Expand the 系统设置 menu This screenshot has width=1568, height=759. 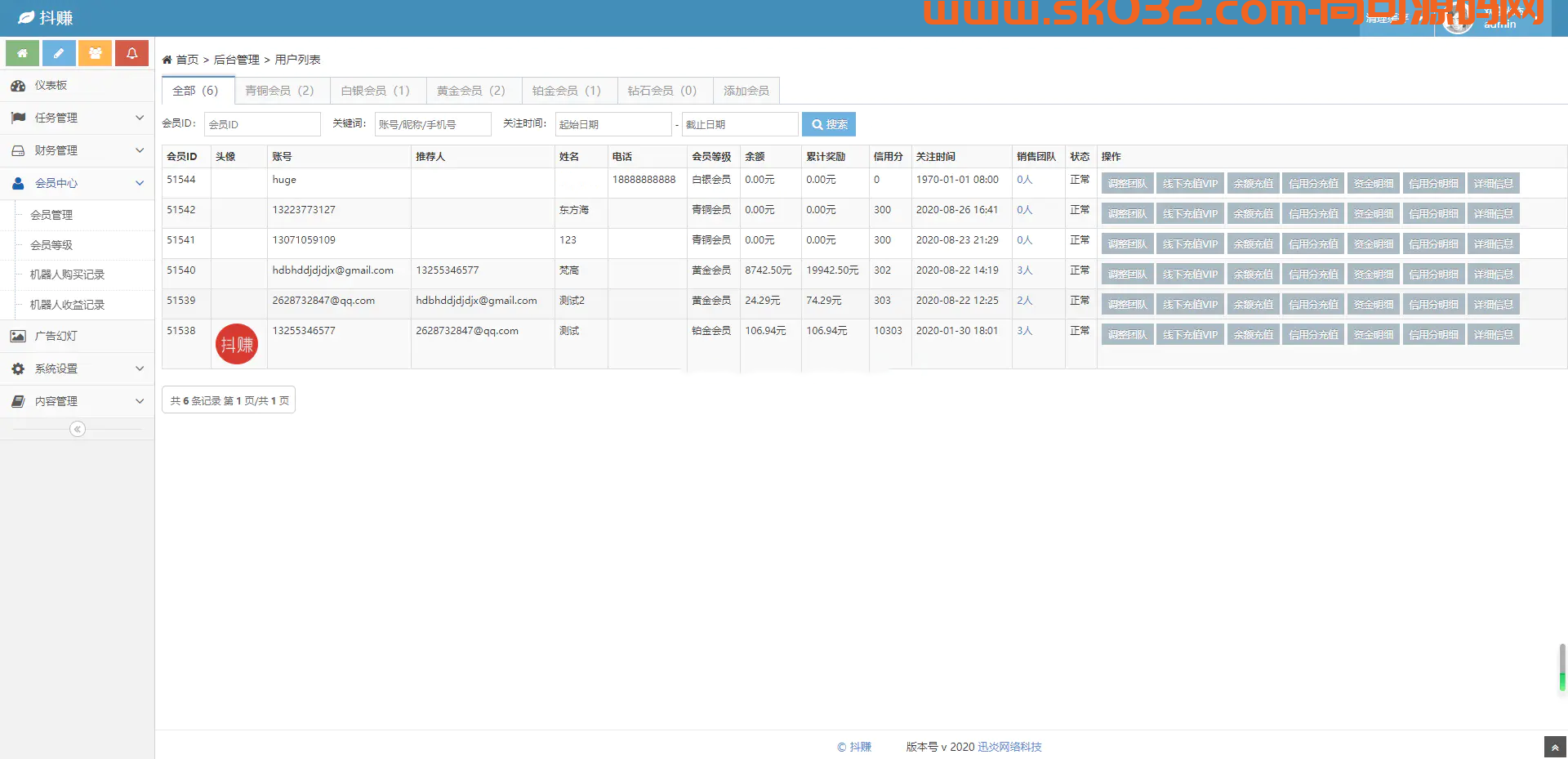tap(77, 368)
